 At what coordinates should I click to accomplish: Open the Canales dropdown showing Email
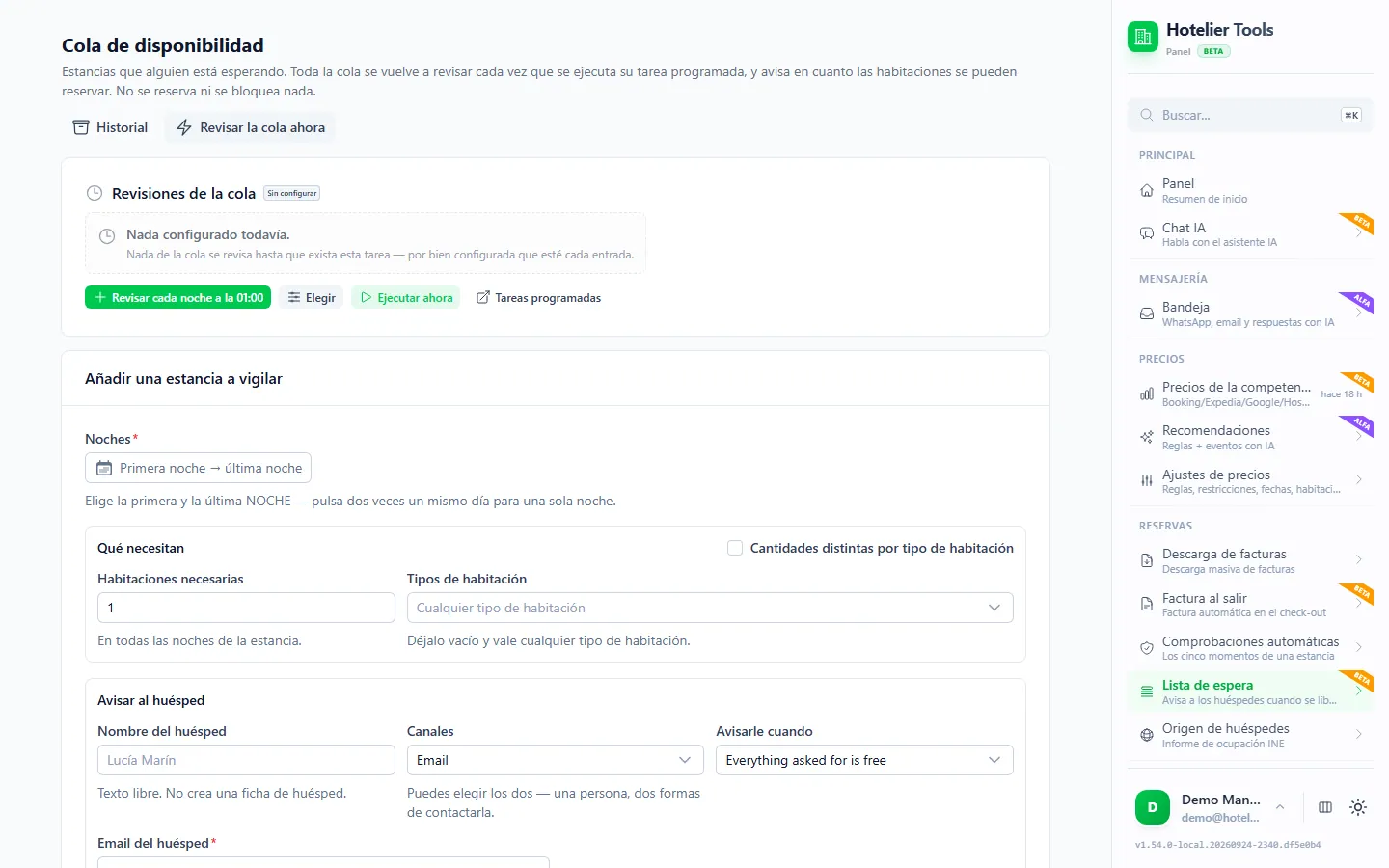555,760
